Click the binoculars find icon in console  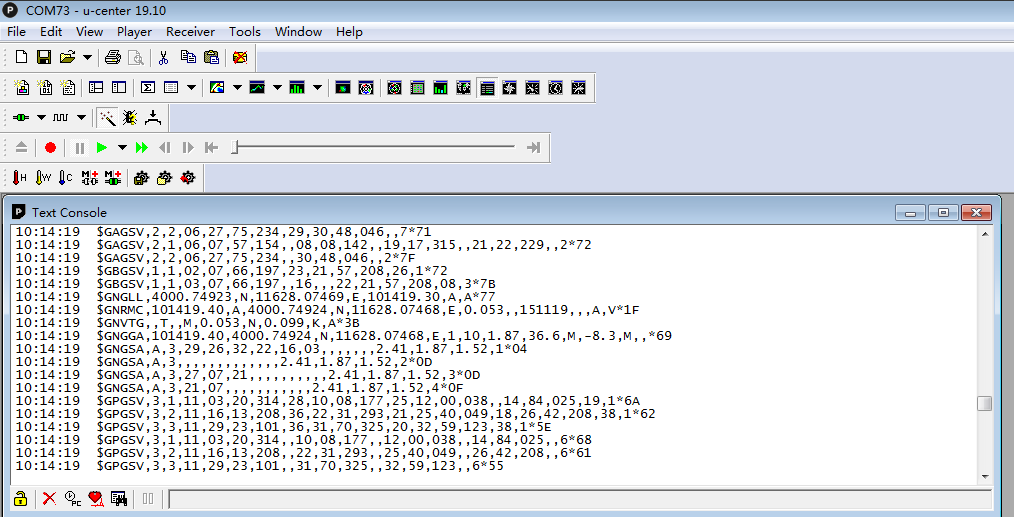118,498
